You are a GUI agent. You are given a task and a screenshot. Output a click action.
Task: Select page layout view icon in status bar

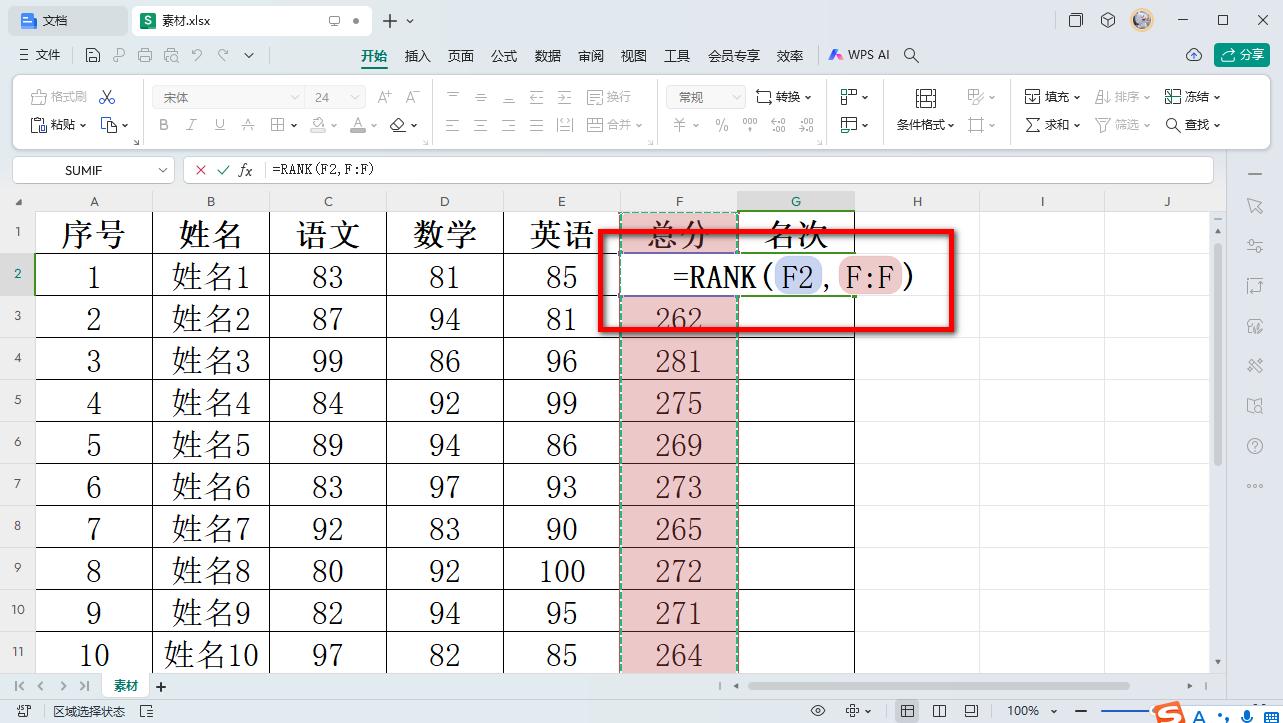pyautogui.click(x=939, y=711)
